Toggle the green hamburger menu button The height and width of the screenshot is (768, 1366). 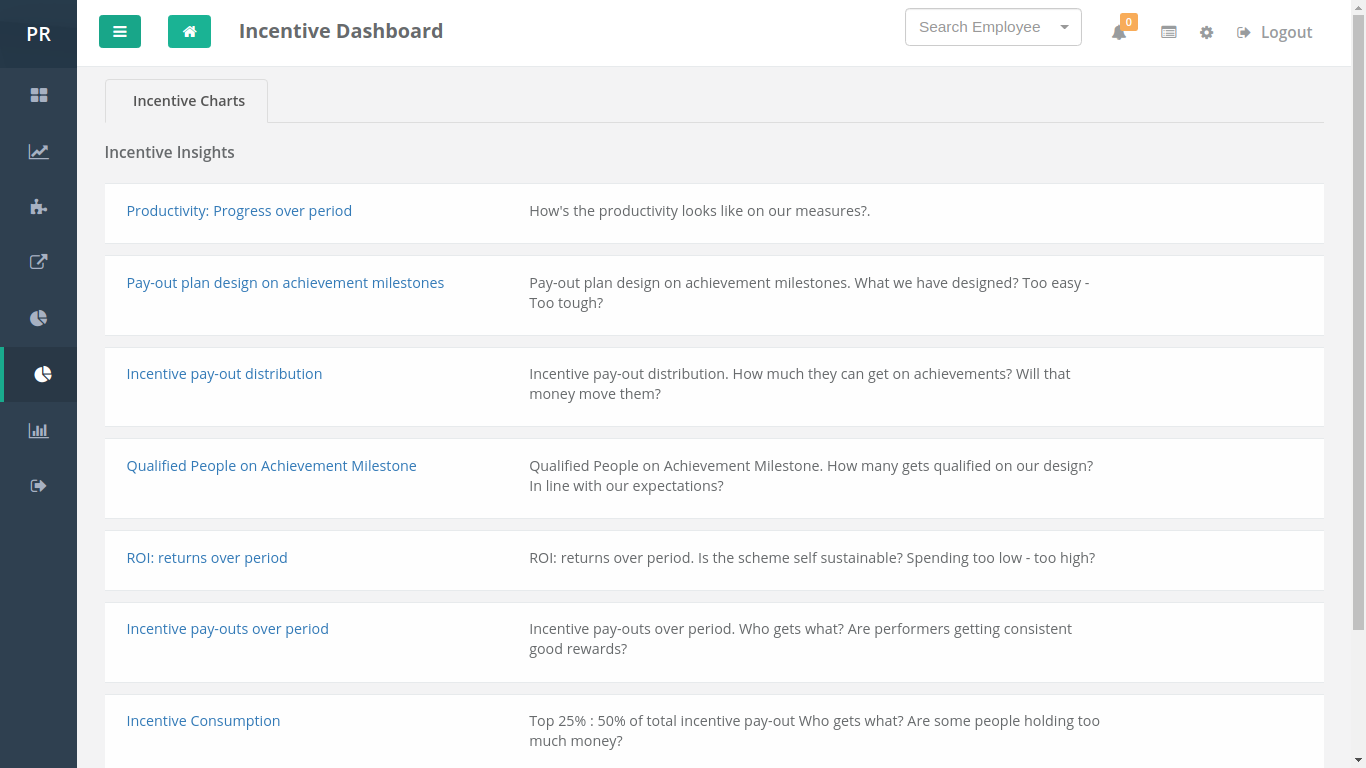(x=120, y=32)
